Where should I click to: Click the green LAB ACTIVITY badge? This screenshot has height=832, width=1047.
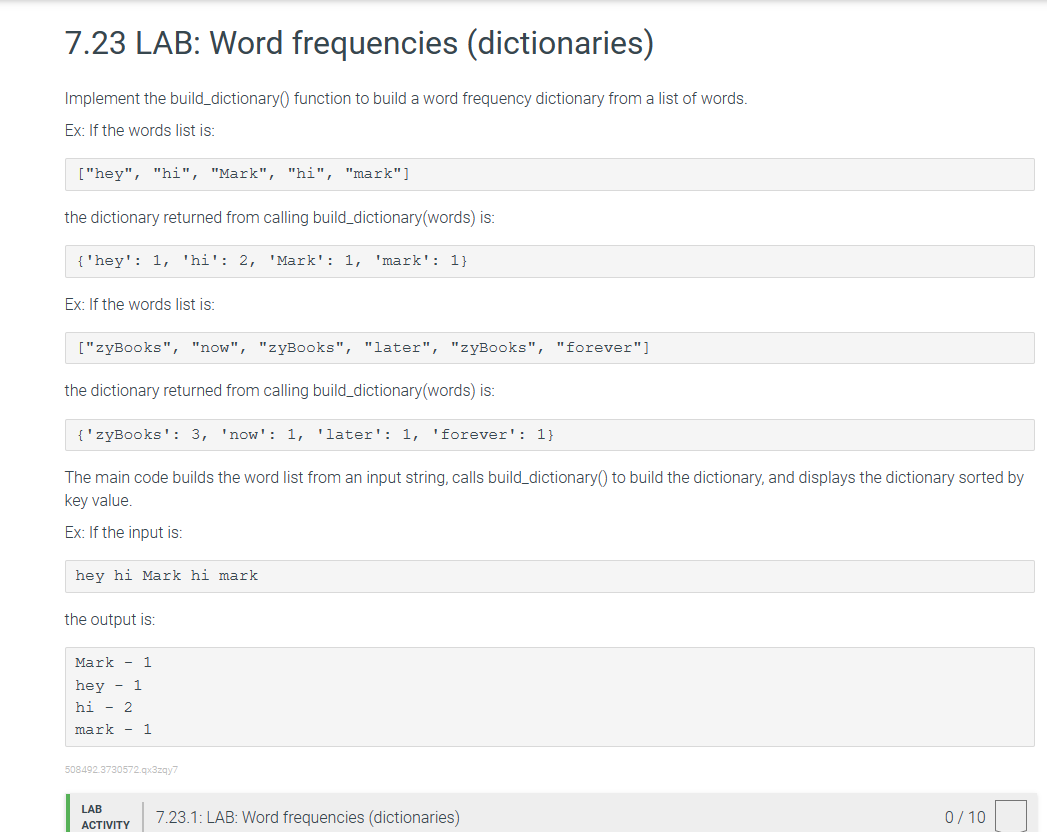(104, 816)
